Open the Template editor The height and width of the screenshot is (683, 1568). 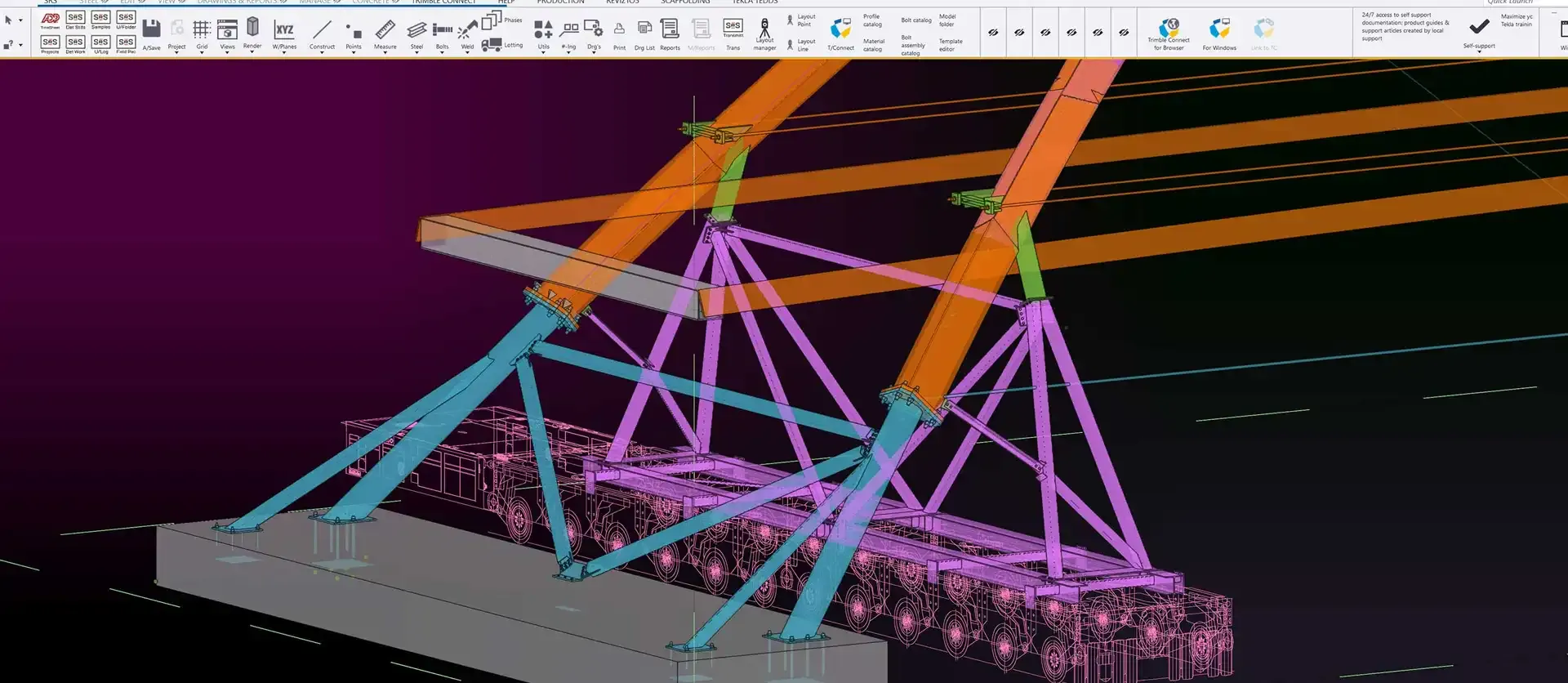point(951,45)
